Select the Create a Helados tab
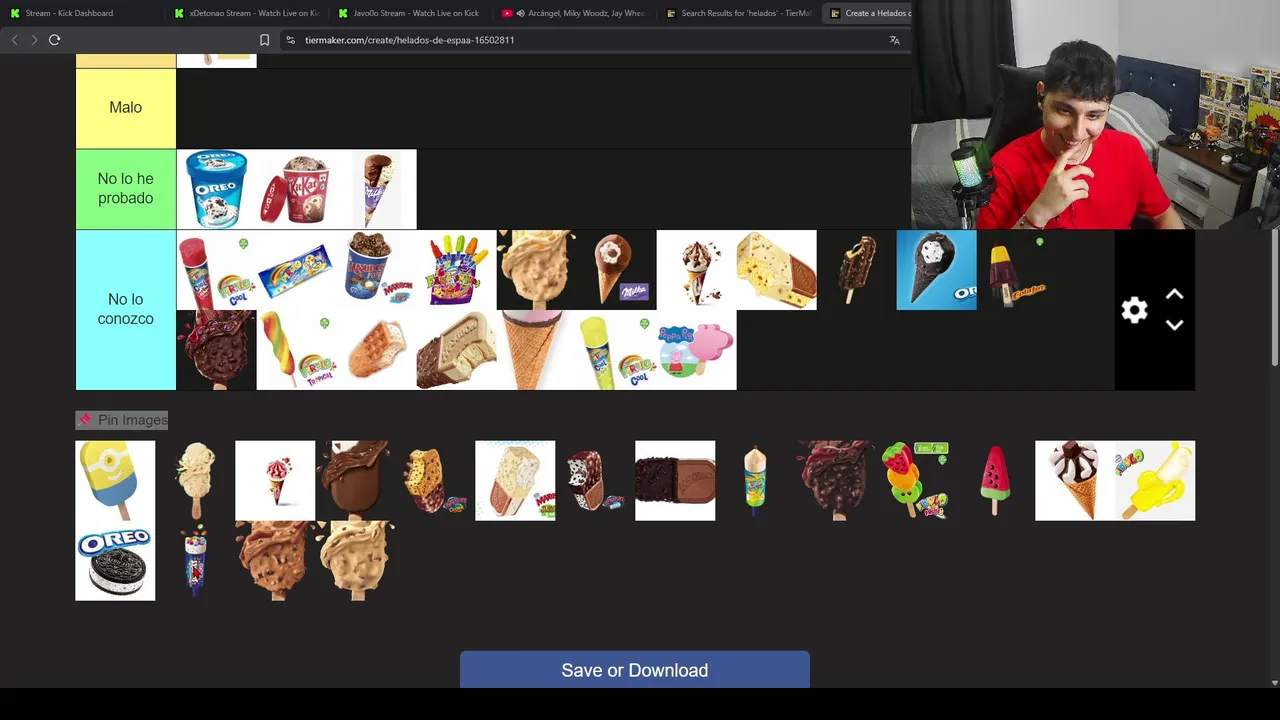The image size is (1280, 720). 868,13
